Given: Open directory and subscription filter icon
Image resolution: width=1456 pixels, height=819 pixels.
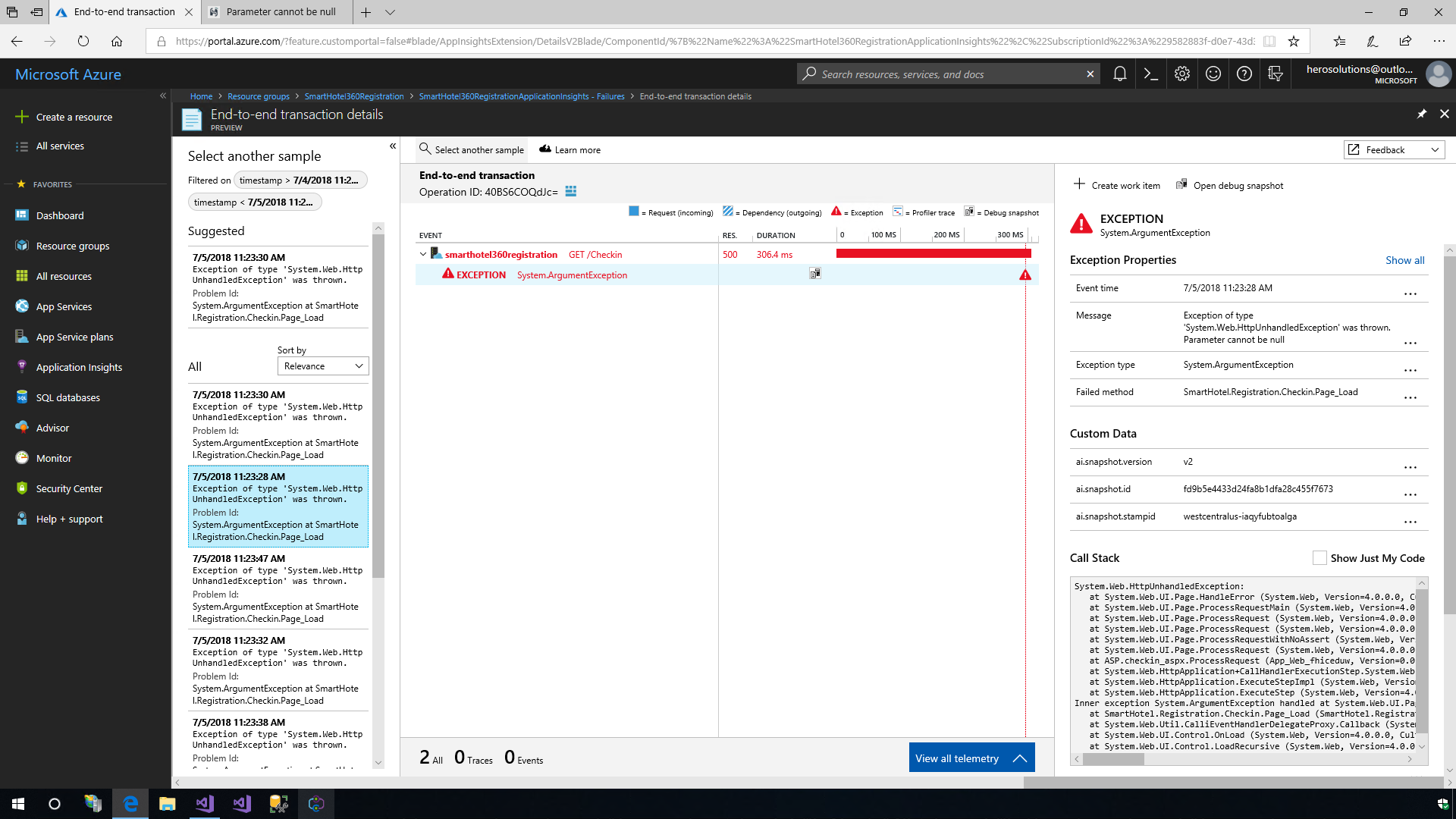Looking at the screenshot, I should pyautogui.click(x=1276, y=74).
